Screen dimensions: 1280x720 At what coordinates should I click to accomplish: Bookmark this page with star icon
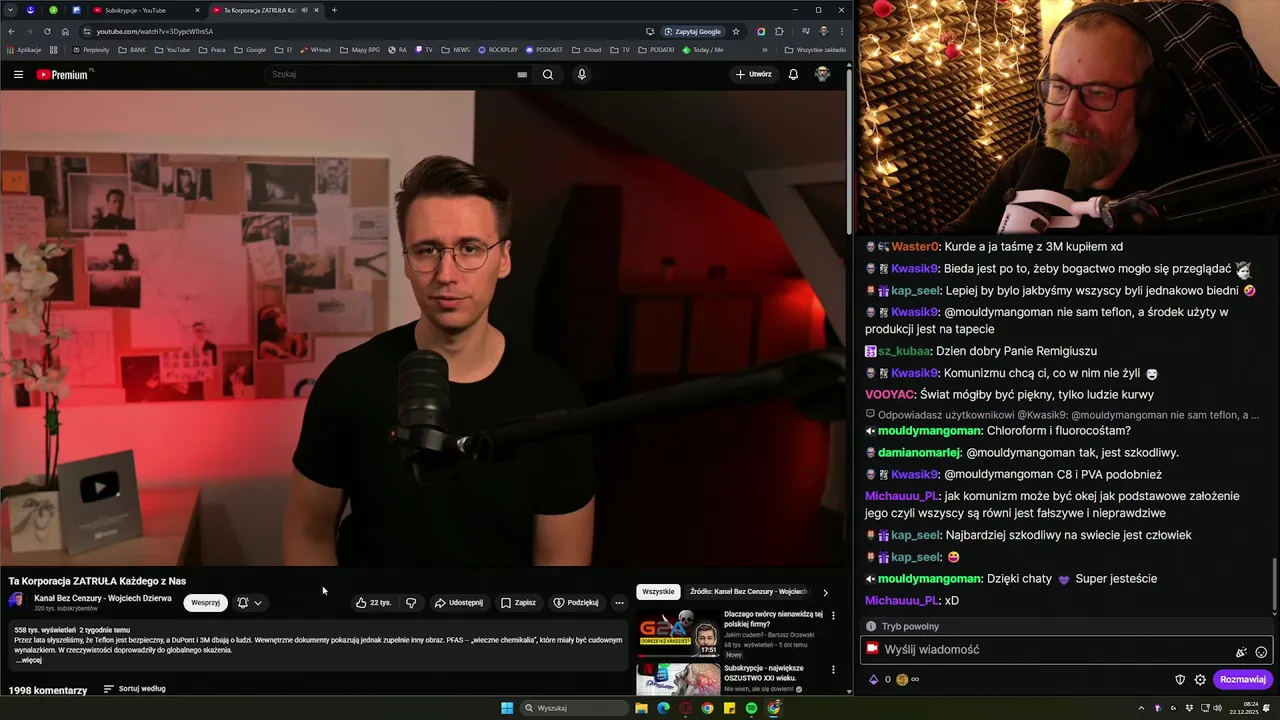pyautogui.click(x=736, y=31)
